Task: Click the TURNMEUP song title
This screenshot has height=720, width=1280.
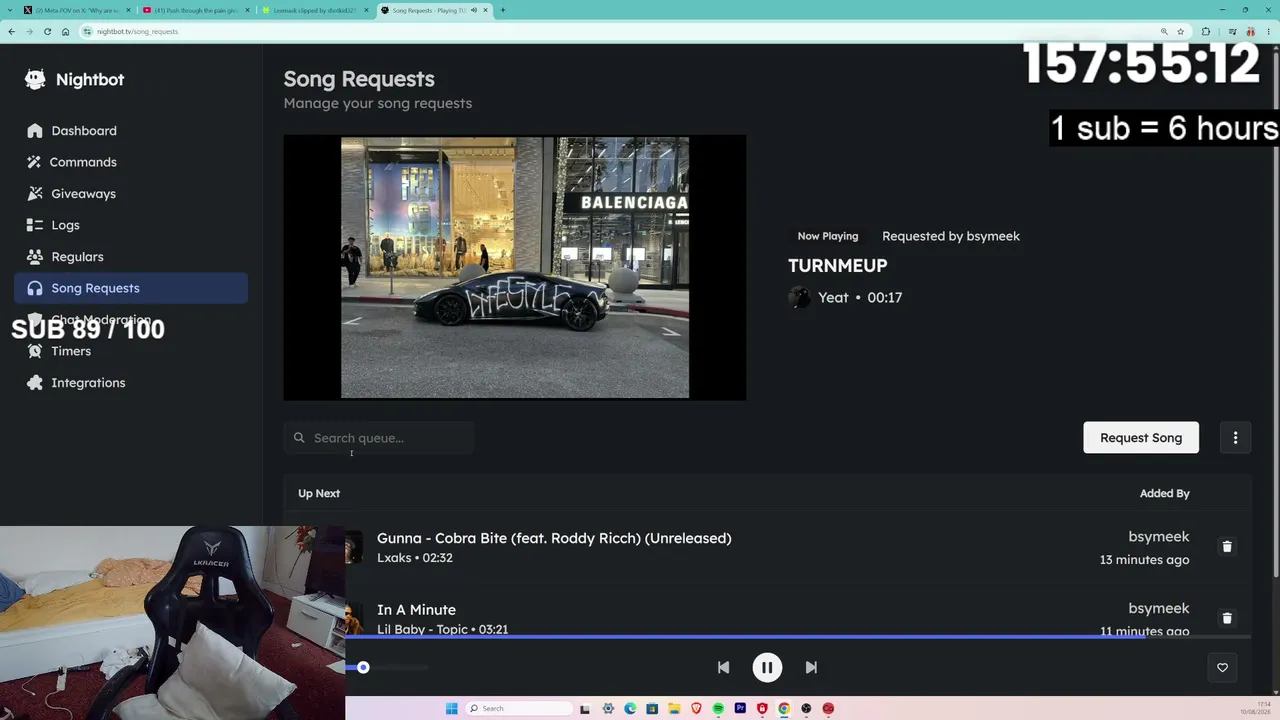Action: point(838,265)
